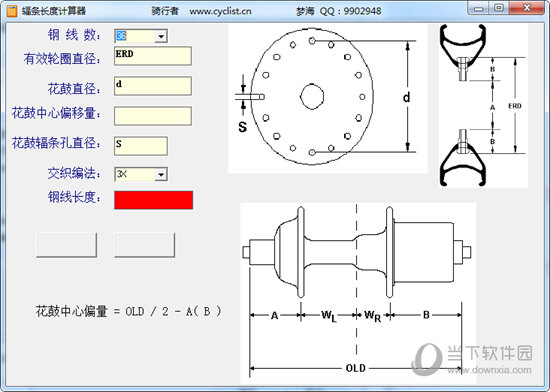The image size is (550, 392).
Task: Click the www.cyclist.cn text in title bar
Action: 221,11
